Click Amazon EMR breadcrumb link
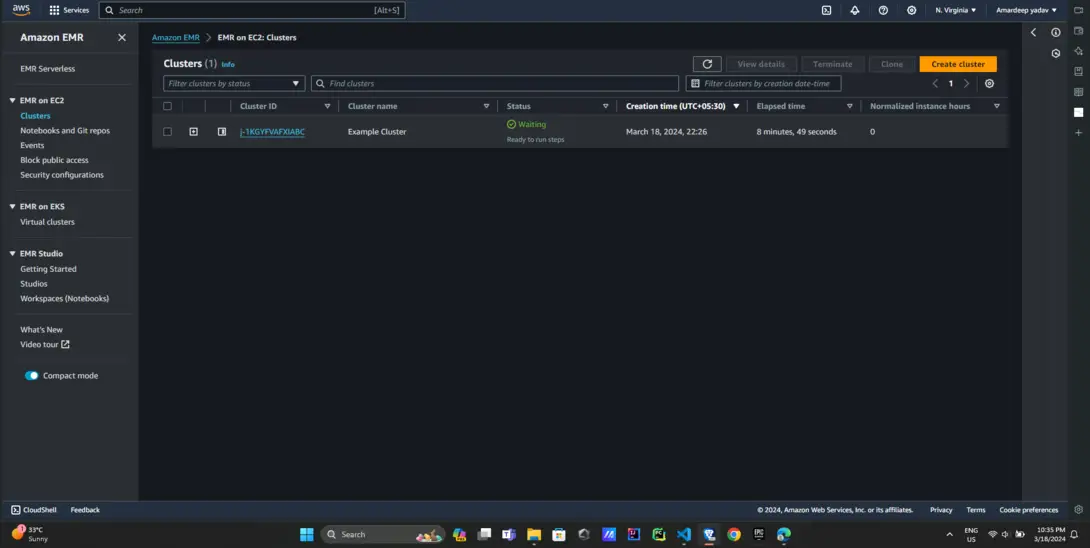This screenshot has height=548, width=1090. coord(176,38)
